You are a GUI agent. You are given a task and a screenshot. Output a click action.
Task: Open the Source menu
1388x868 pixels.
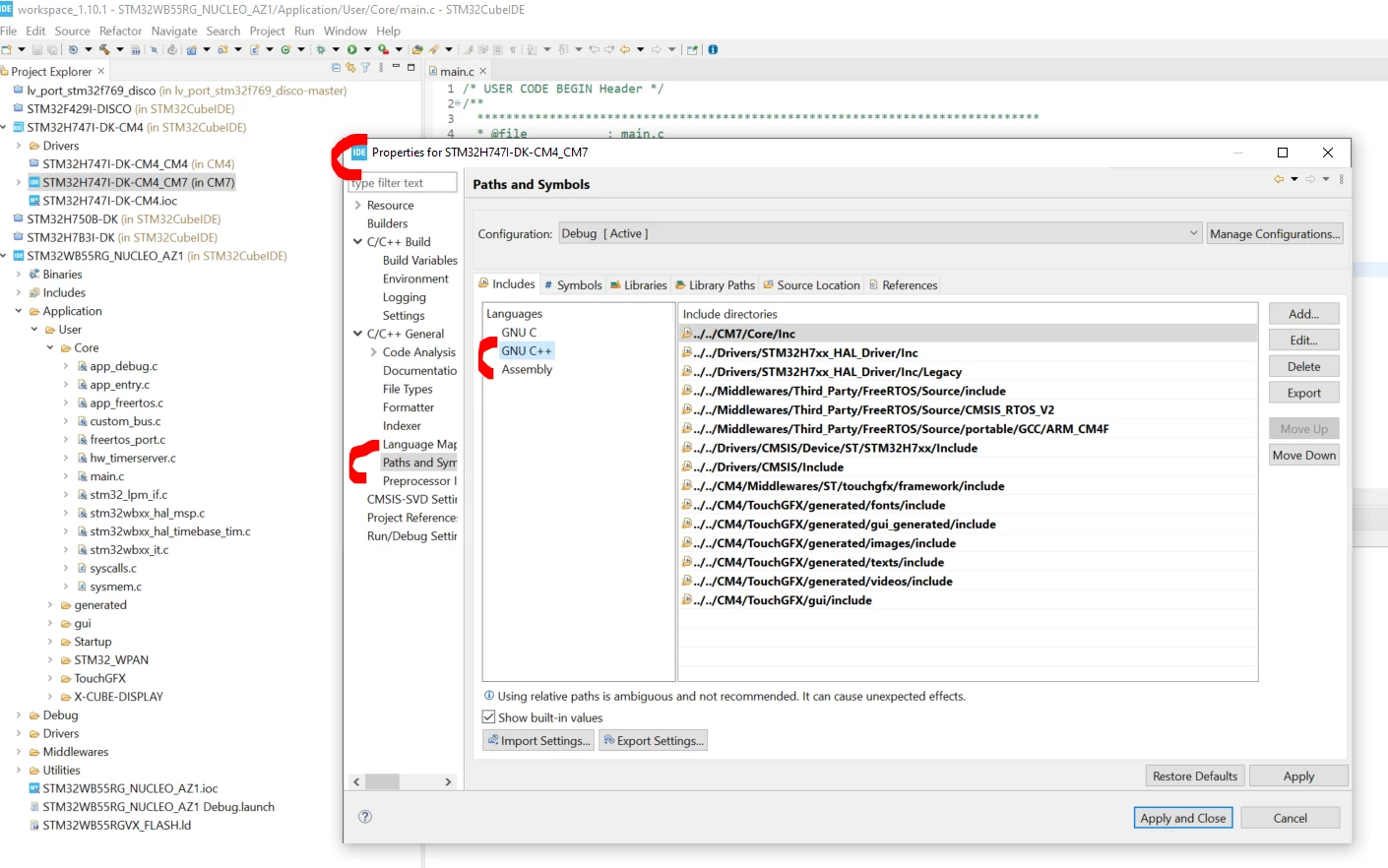pos(72,31)
